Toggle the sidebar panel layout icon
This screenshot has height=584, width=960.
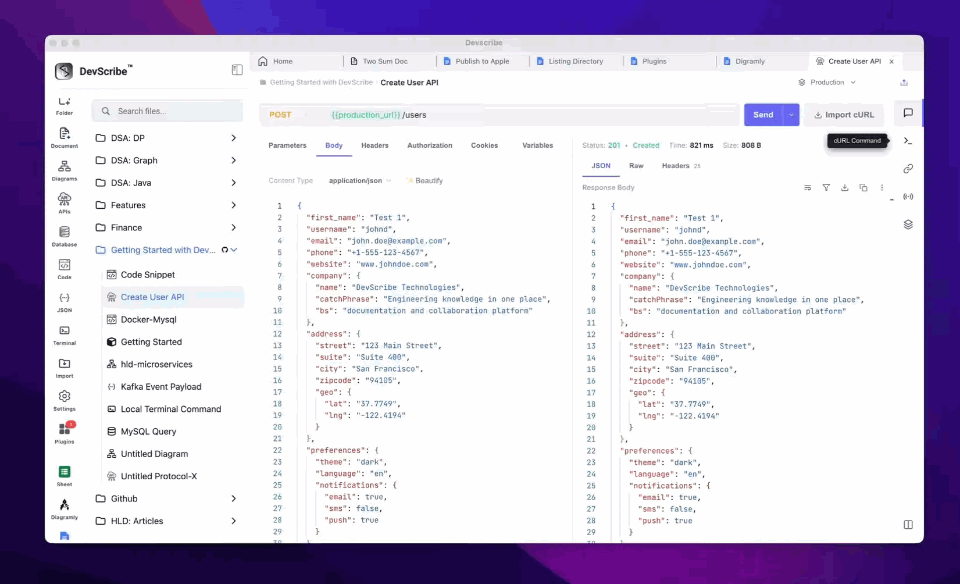[x=237, y=70]
